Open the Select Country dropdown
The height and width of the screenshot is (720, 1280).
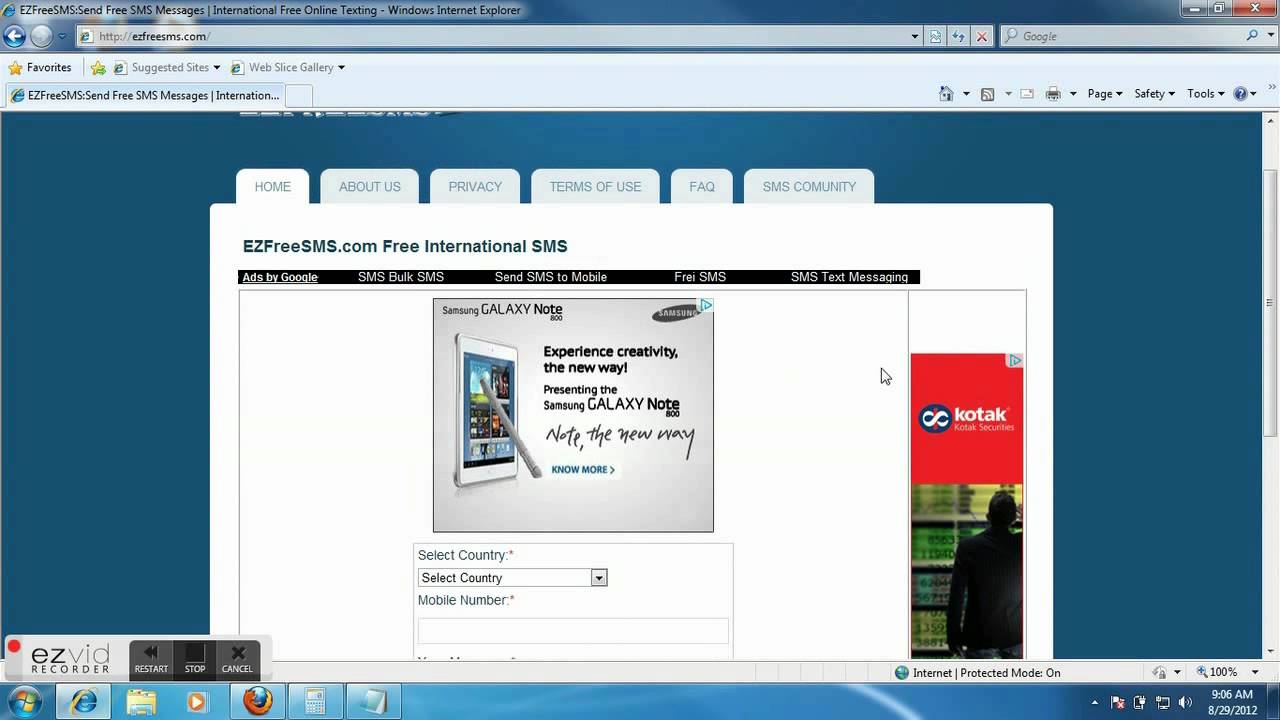512,578
